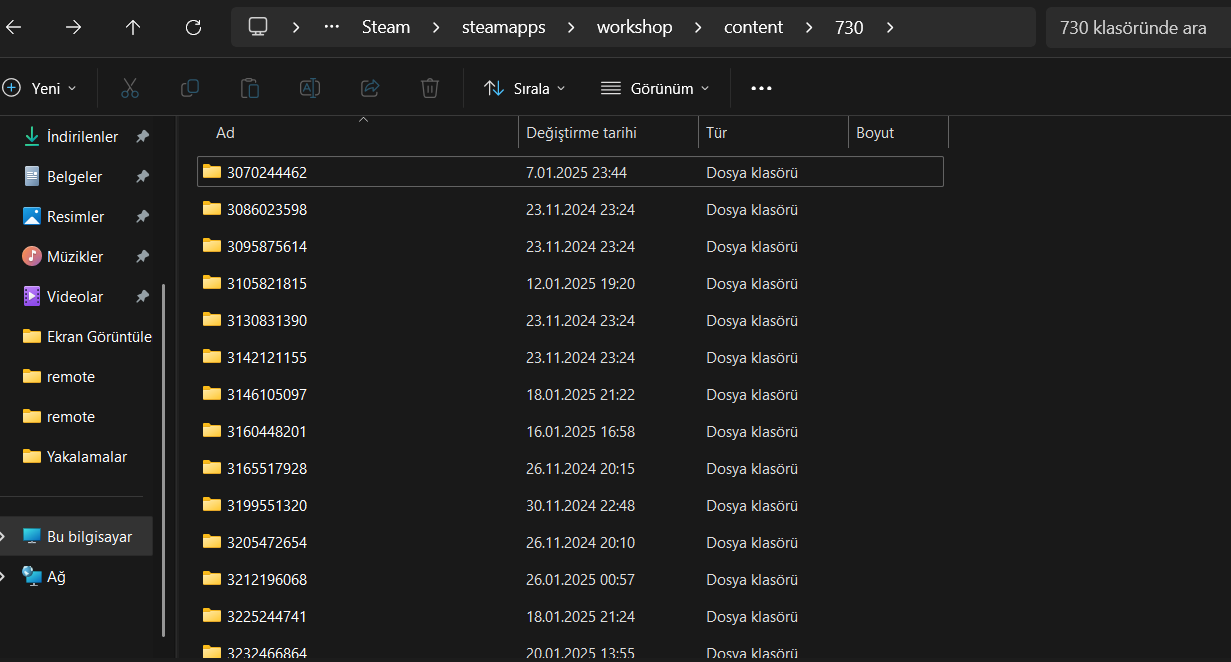The height and width of the screenshot is (662, 1231).
Task: Click folder icon of 3212196068
Action: coord(212,578)
